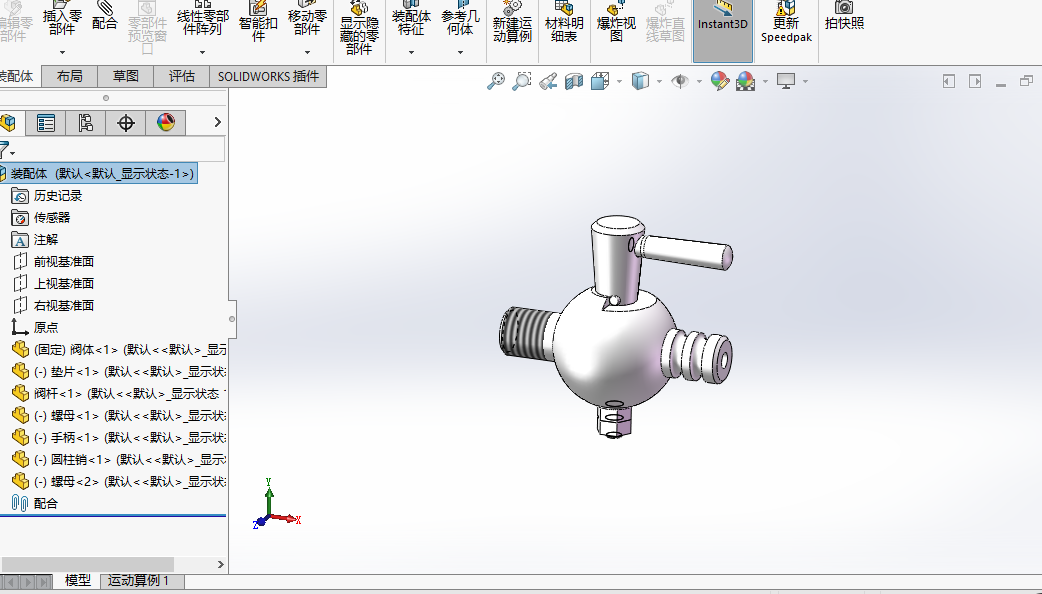Open Hide/Show Items dropdown arrow
Viewport: 1042px width, 594px height.
(x=699, y=82)
